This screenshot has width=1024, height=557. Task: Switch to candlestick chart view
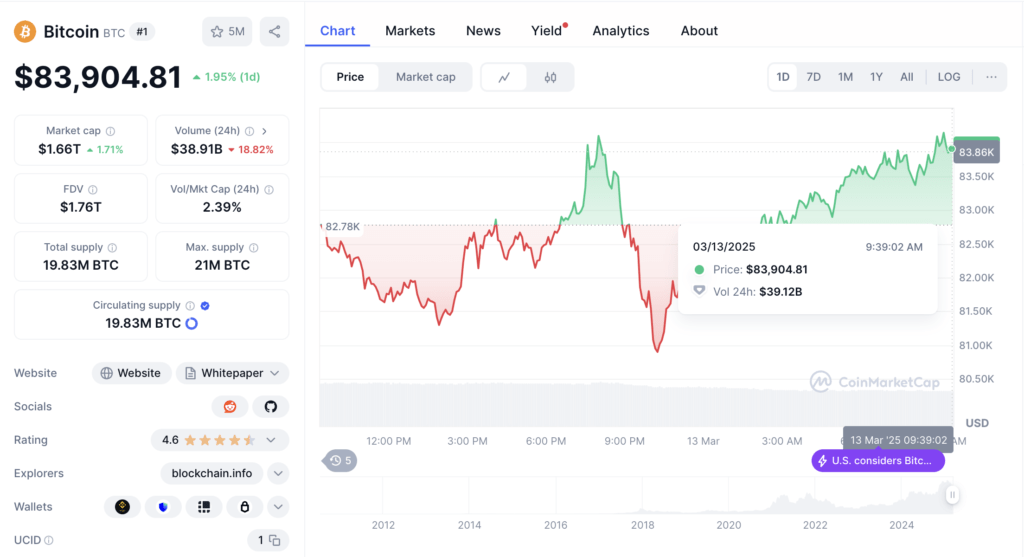(551, 77)
